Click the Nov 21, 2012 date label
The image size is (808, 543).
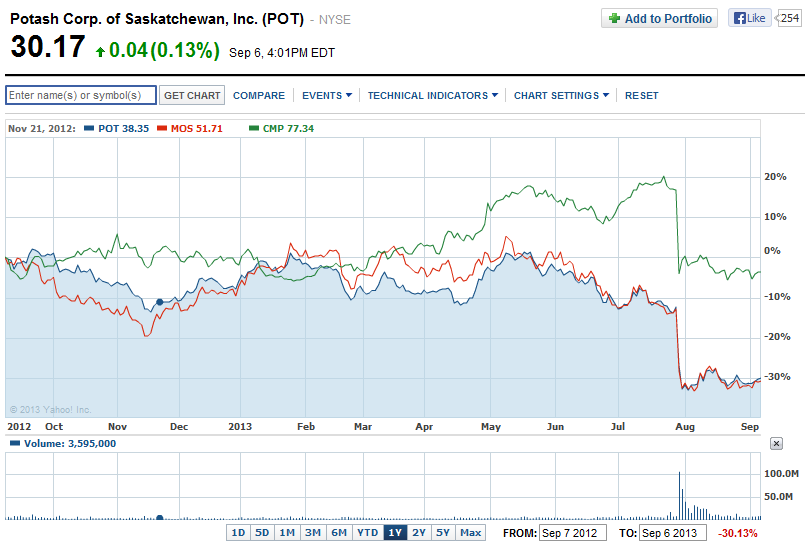click(x=42, y=128)
